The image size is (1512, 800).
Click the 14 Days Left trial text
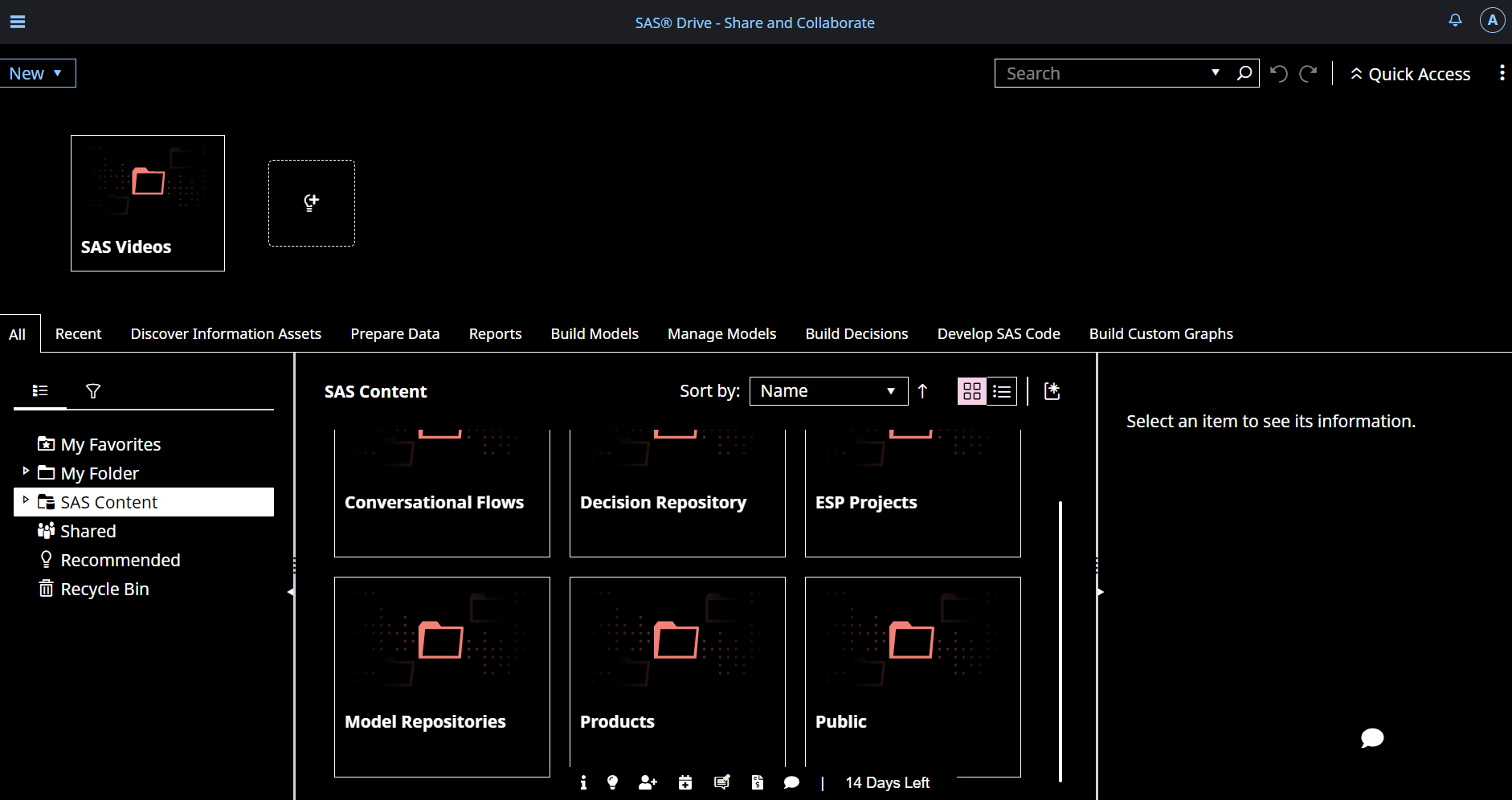pyautogui.click(x=887, y=782)
